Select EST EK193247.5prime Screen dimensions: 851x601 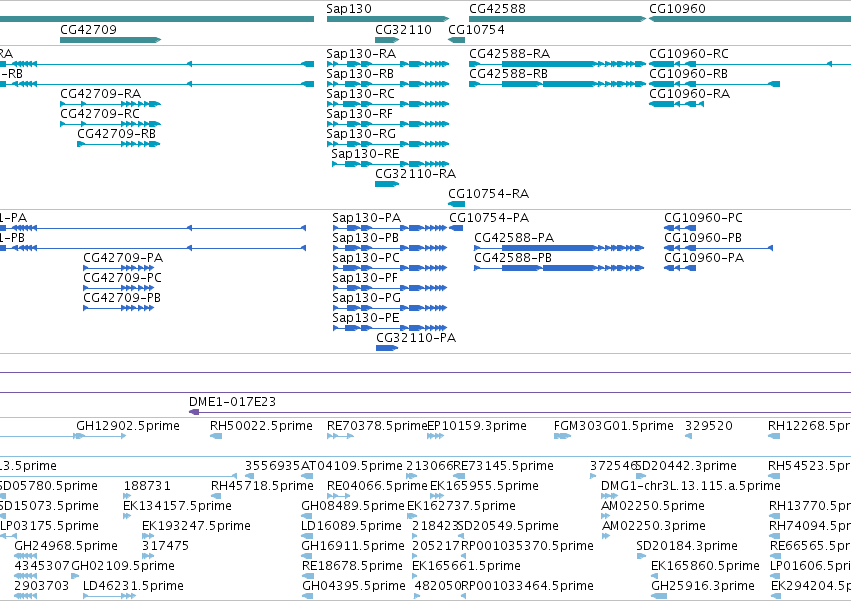pos(196,526)
